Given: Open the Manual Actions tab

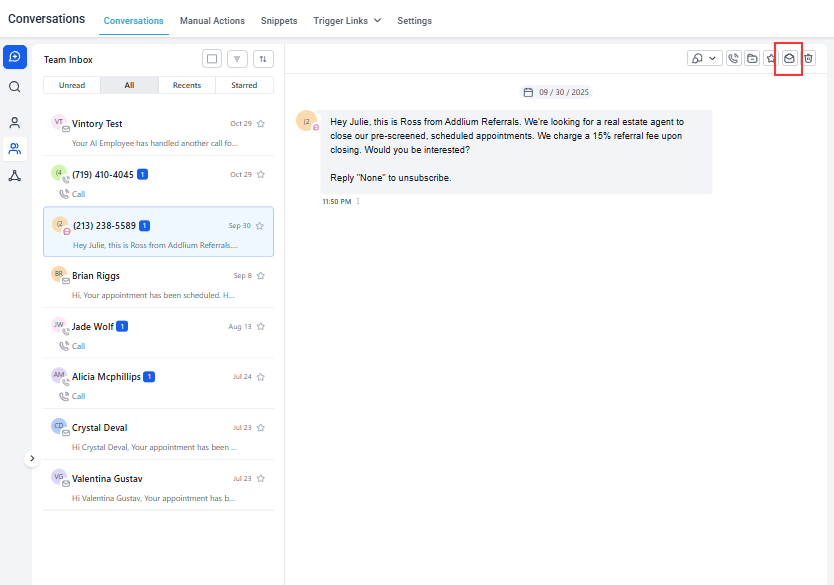Looking at the screenshot, I should (212, 20).
